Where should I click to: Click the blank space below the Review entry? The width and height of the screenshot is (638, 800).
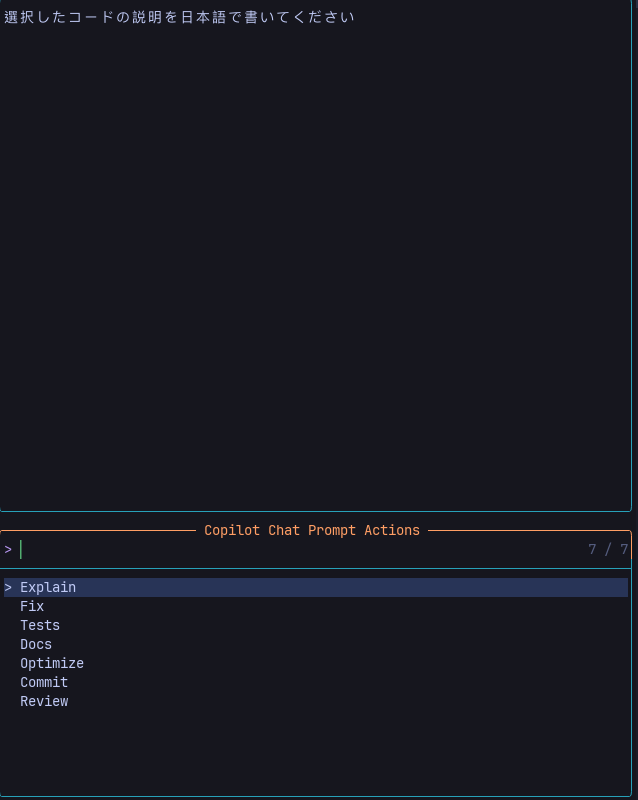click(318, 752)
